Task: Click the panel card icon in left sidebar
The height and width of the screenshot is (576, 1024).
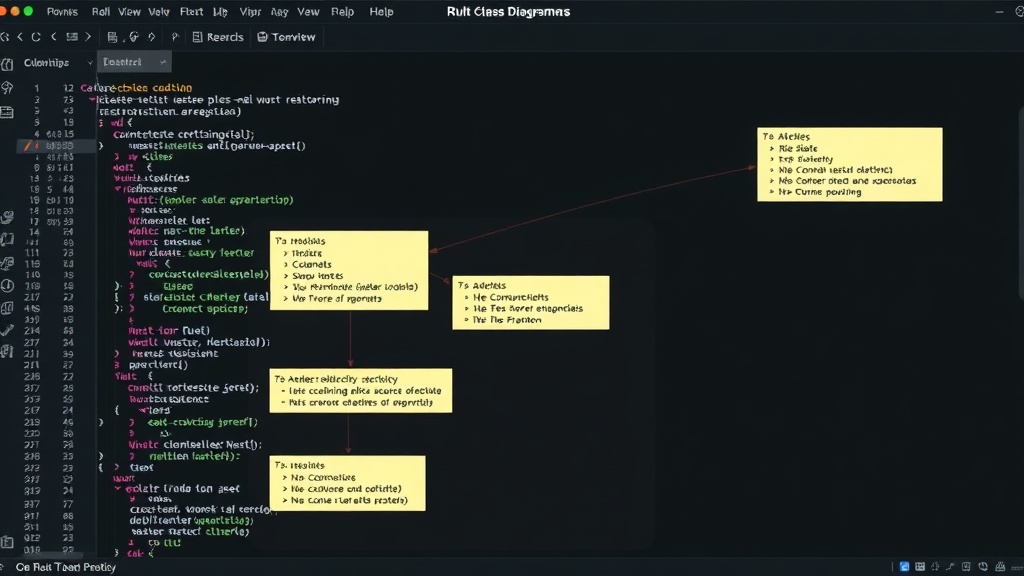Action: point(7,112)
